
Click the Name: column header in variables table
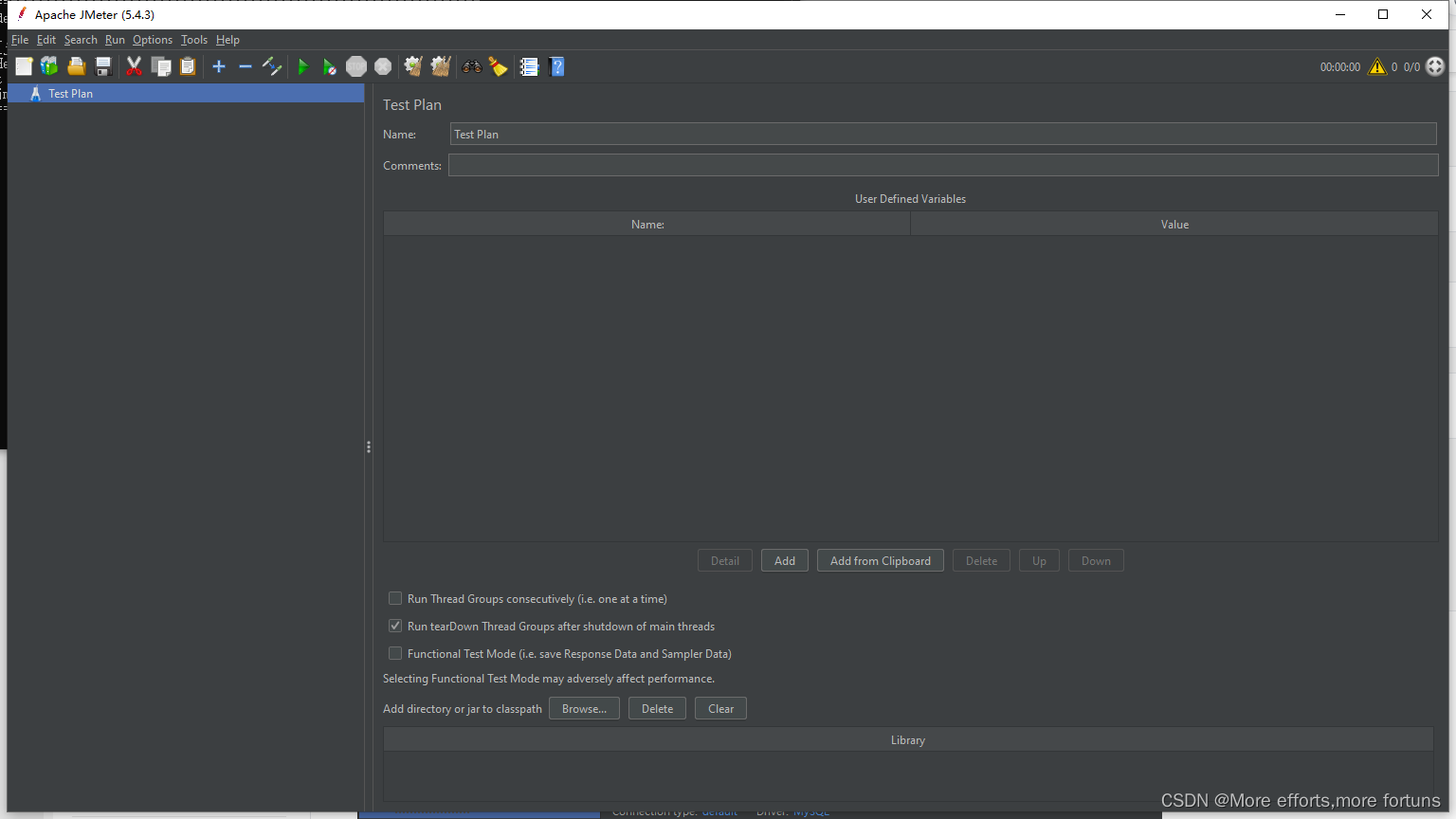647,224
